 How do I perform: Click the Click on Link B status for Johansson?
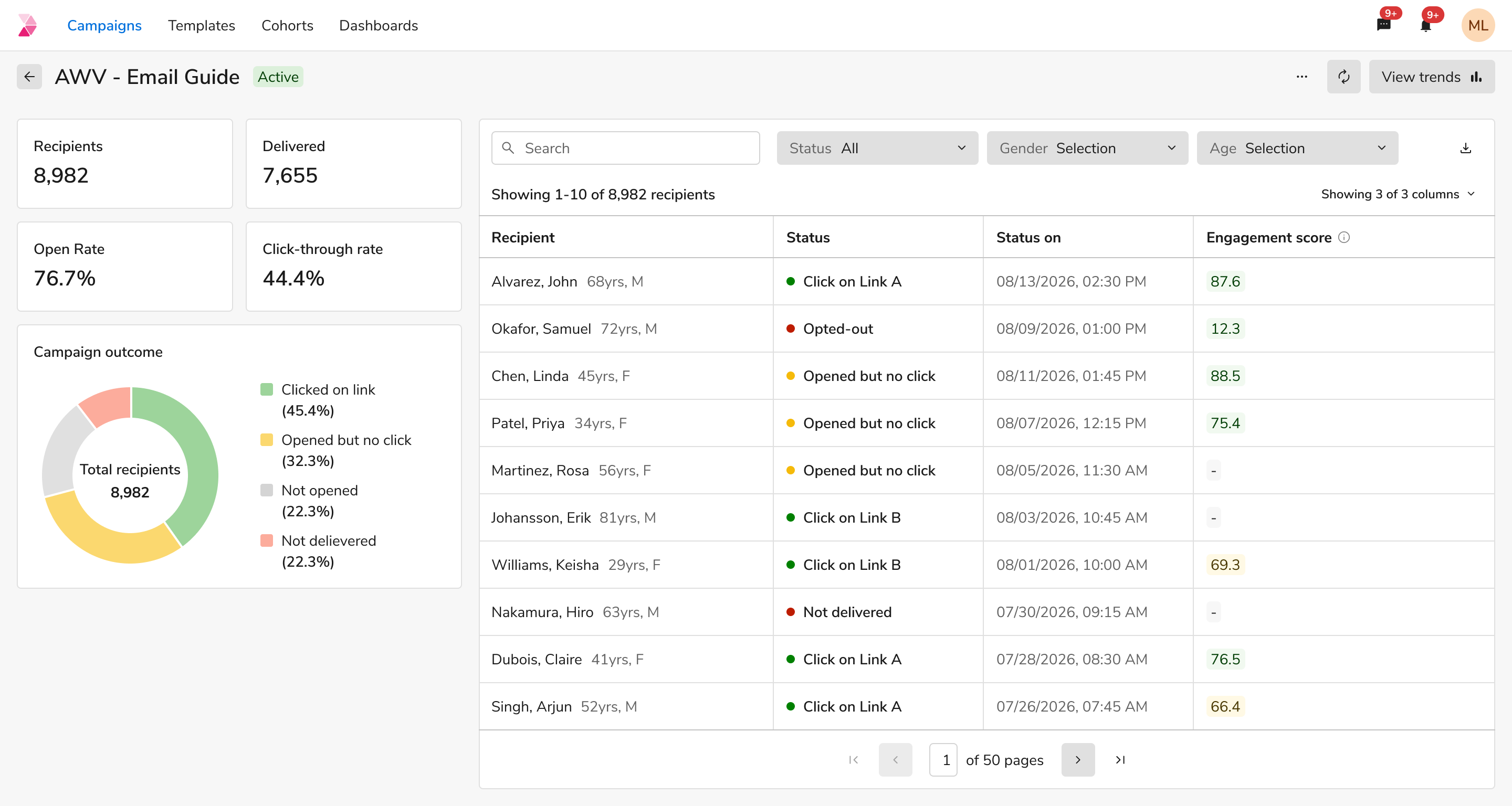click(x=844, y=517)
